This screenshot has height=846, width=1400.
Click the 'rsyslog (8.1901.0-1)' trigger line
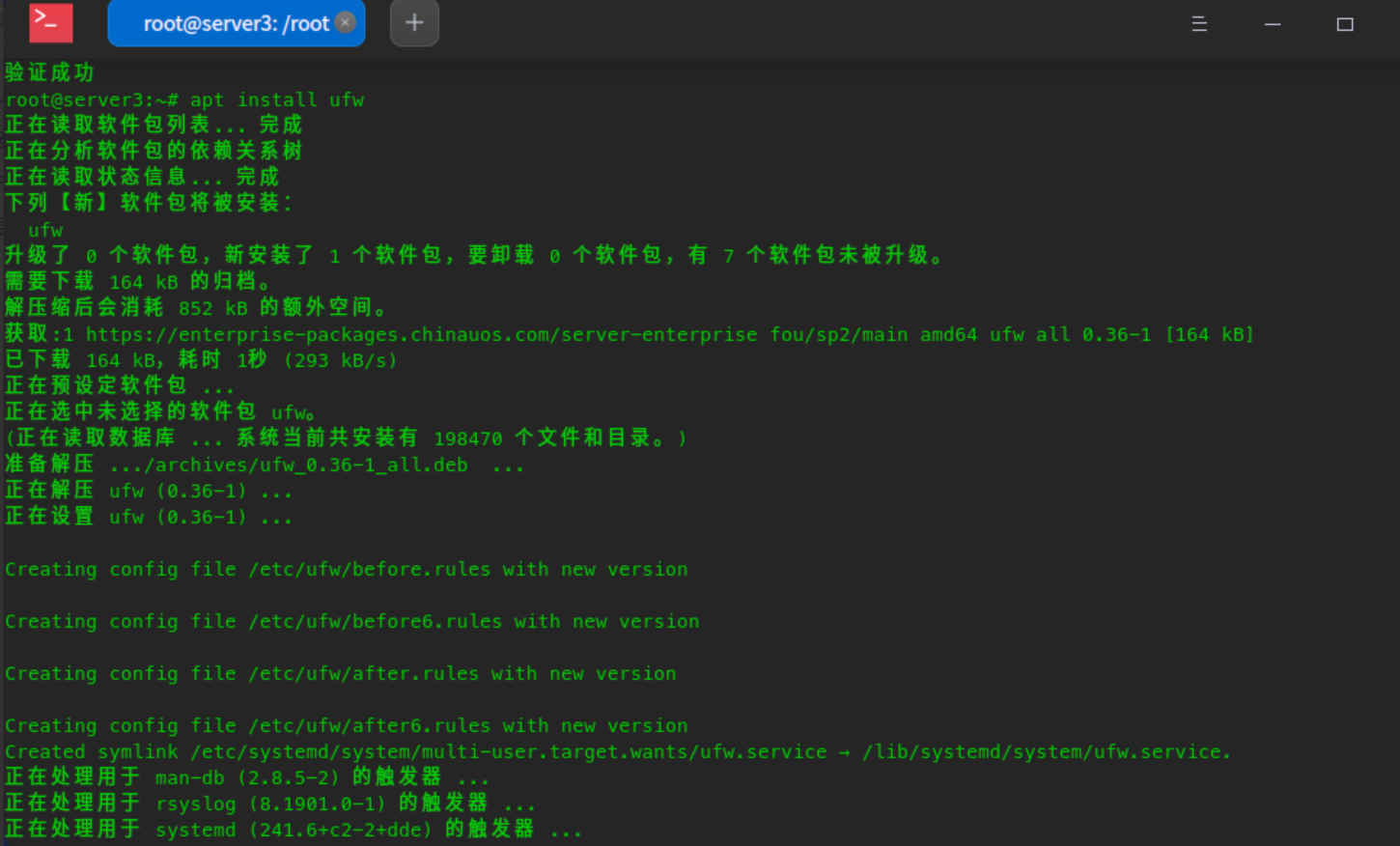point(270,803)
